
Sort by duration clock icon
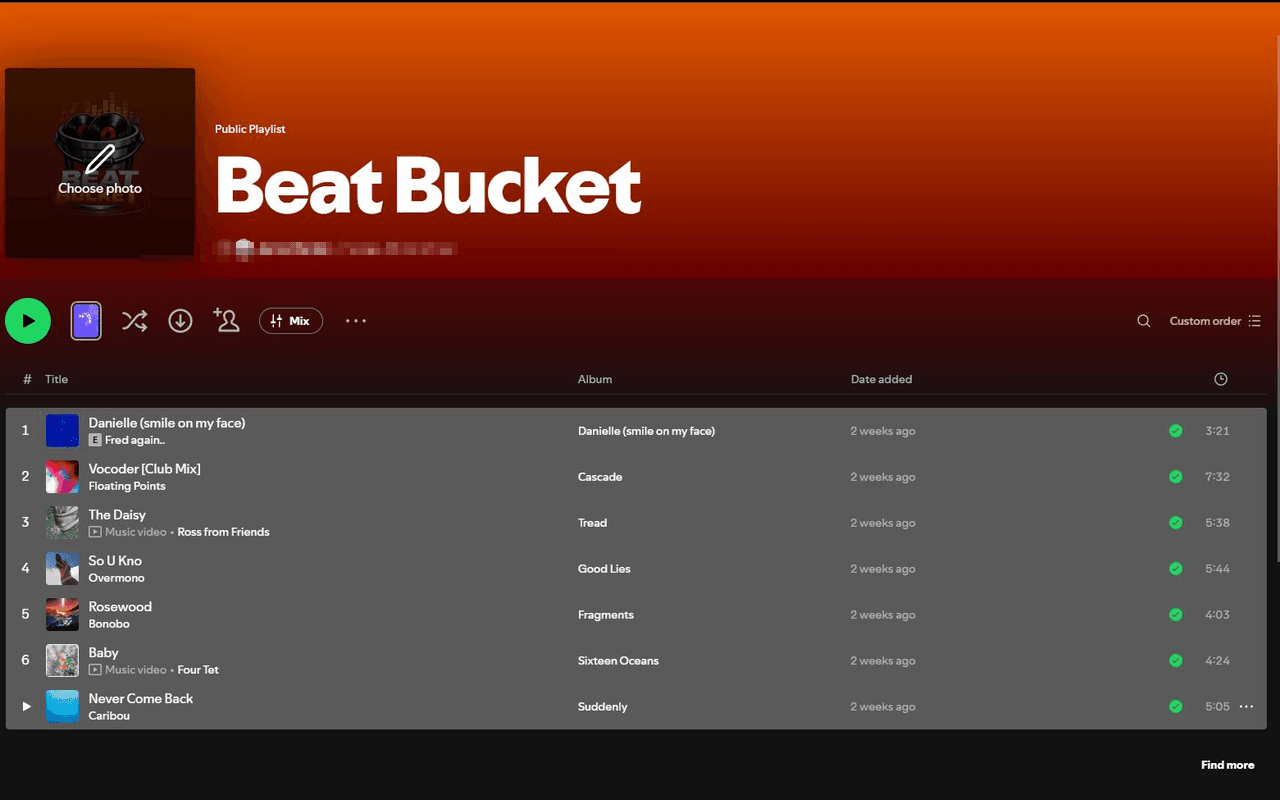click(1220, 379)
